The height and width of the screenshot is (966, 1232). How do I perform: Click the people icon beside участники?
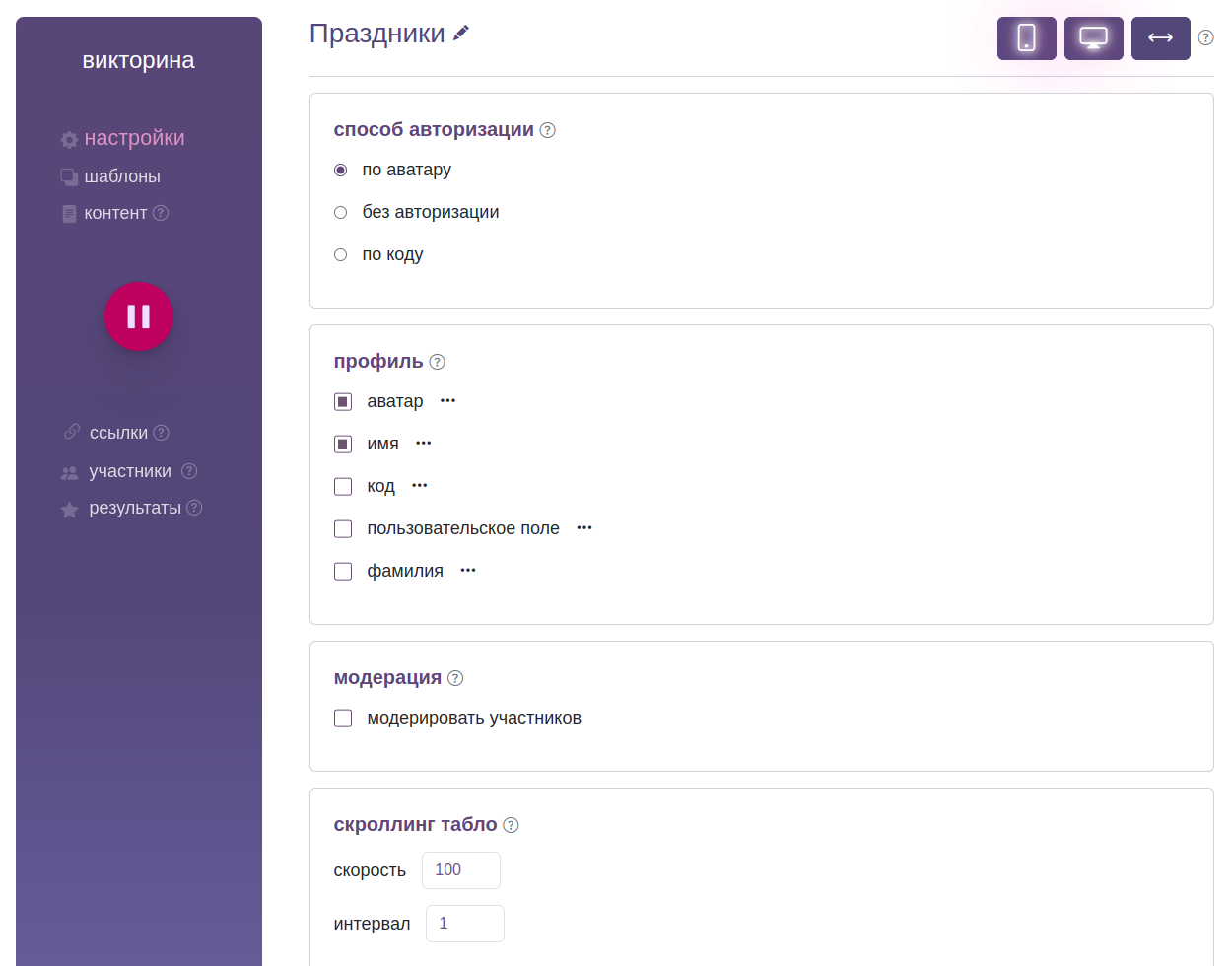click(x=69, y=473)
